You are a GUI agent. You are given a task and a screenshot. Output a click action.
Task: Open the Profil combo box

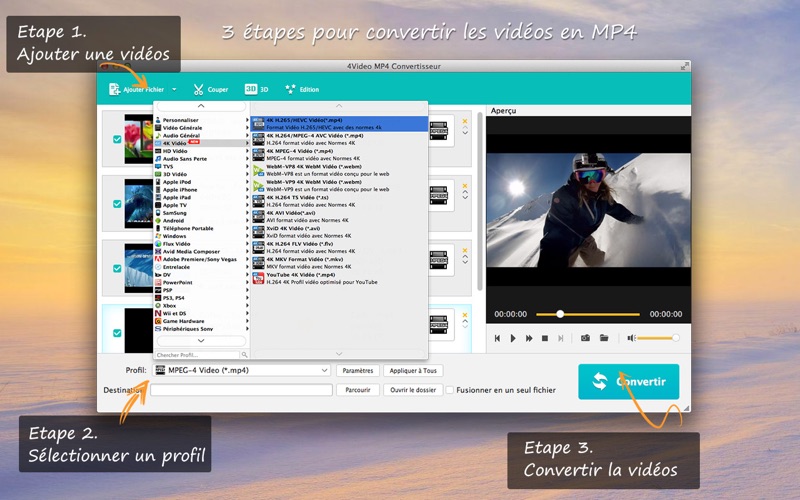tap(241, 370)
